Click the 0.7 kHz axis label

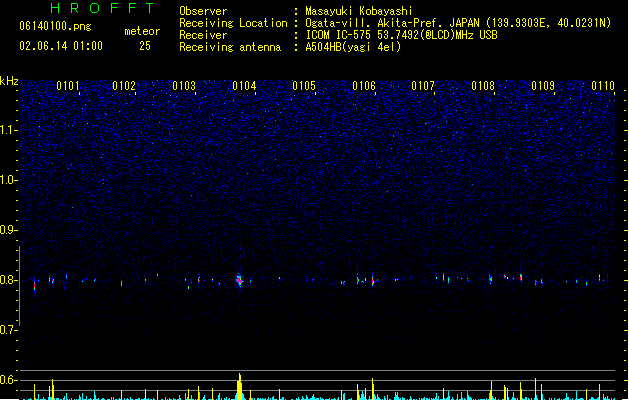pyautogui.click(x=8, y=330)
